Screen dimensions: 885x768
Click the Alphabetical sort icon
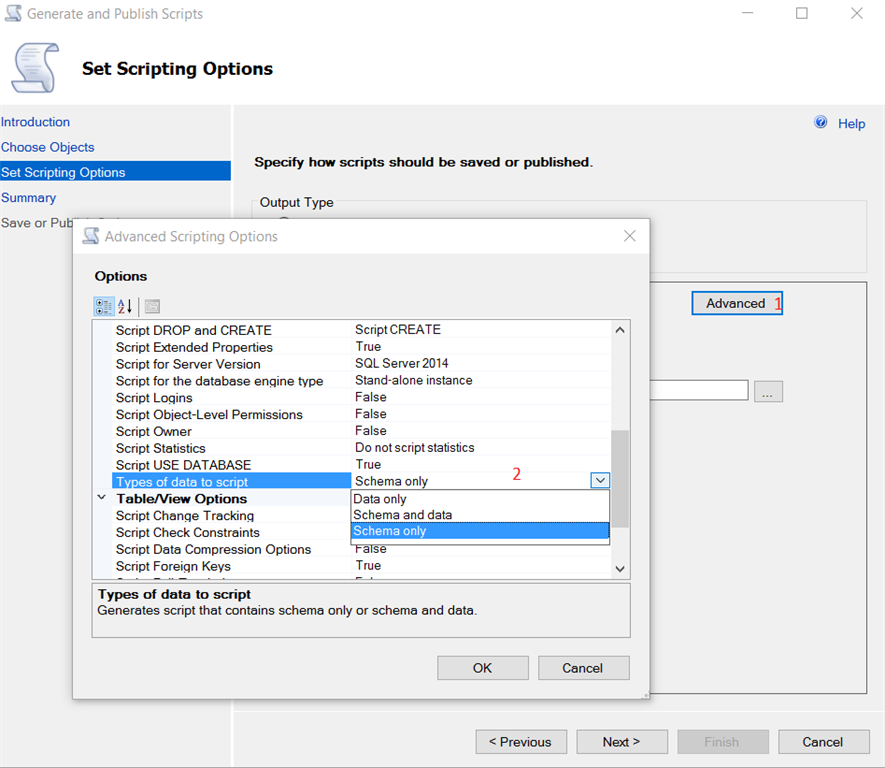point(125,306)
